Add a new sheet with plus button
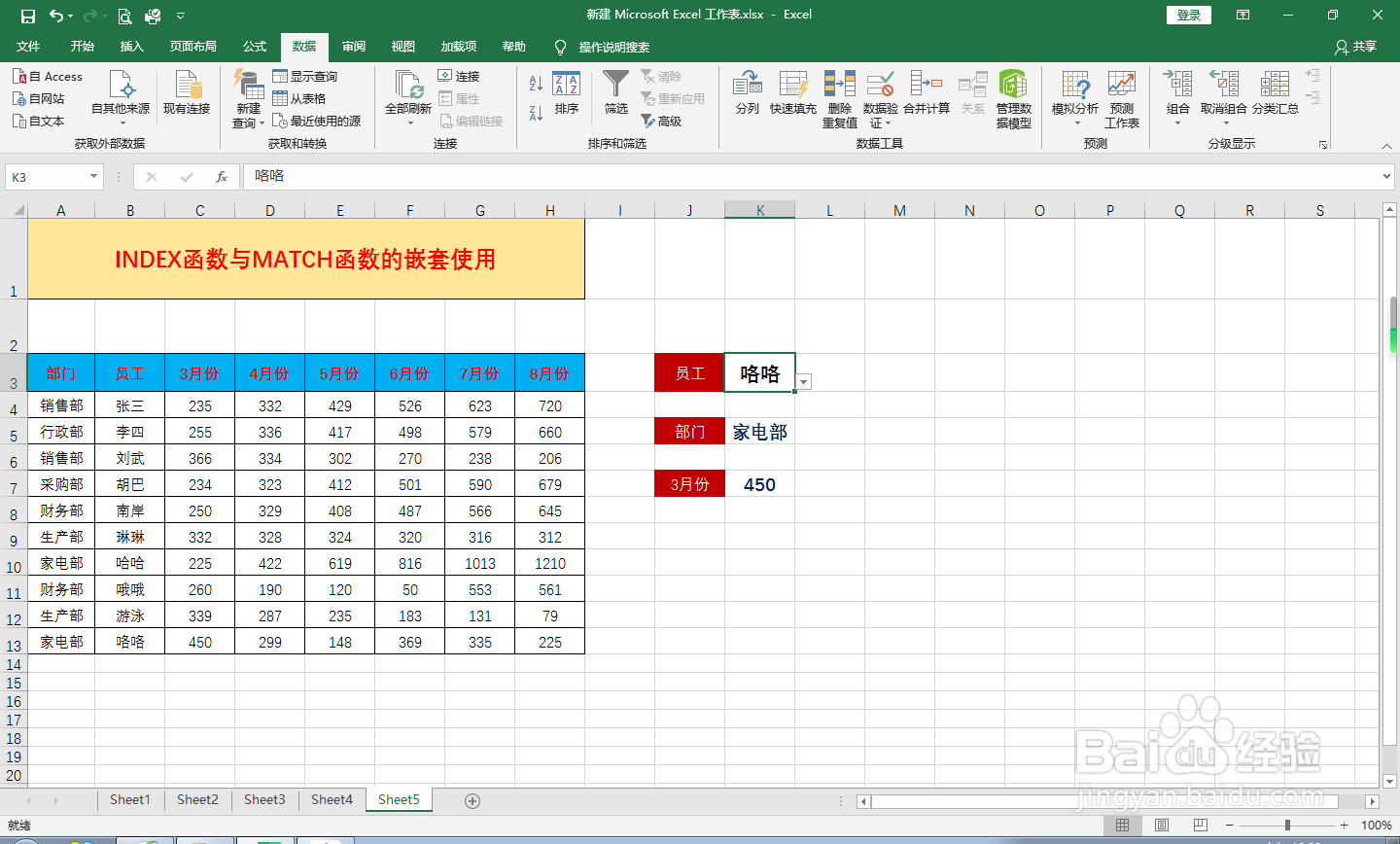The image size is (1400, 844). [x=472, y=800]
